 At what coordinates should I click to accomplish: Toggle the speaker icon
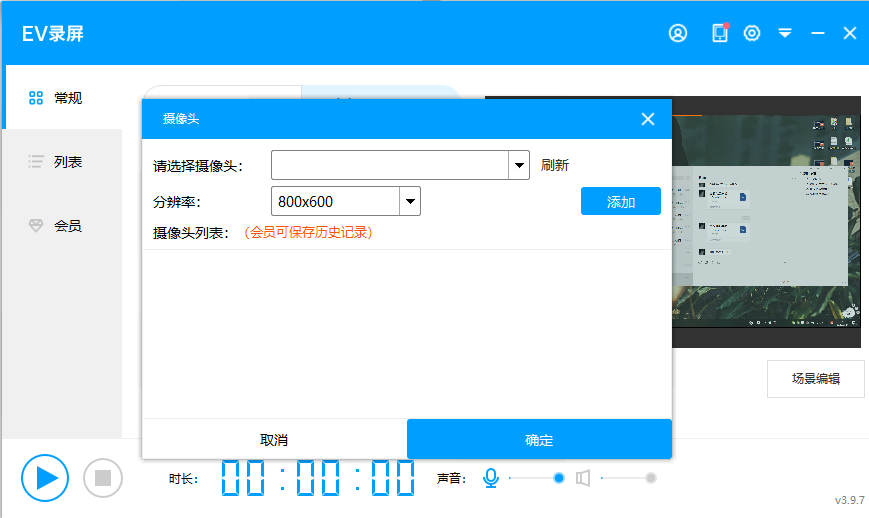tap(583, 478)
